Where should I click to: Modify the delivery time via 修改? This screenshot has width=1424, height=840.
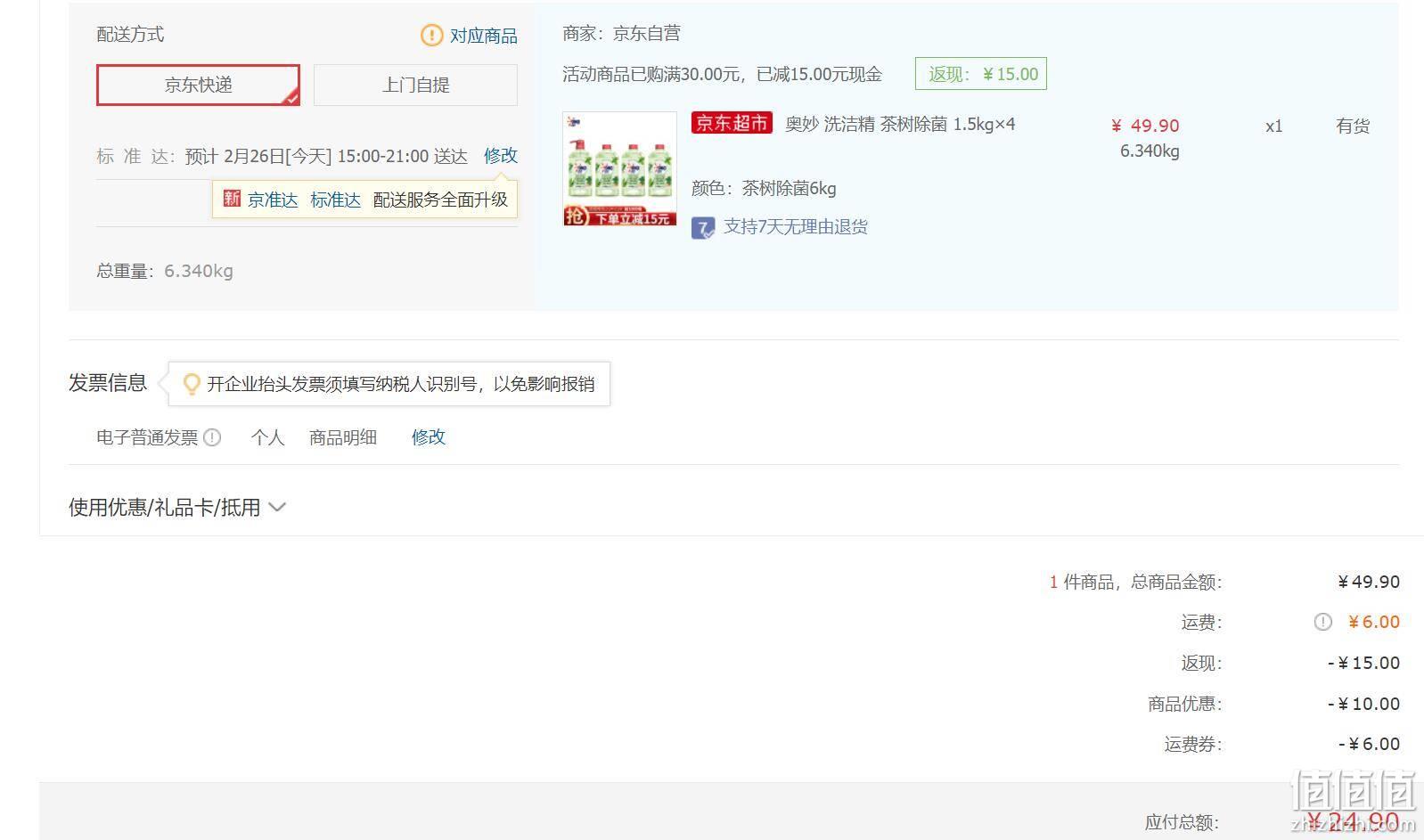click(501, 156)
